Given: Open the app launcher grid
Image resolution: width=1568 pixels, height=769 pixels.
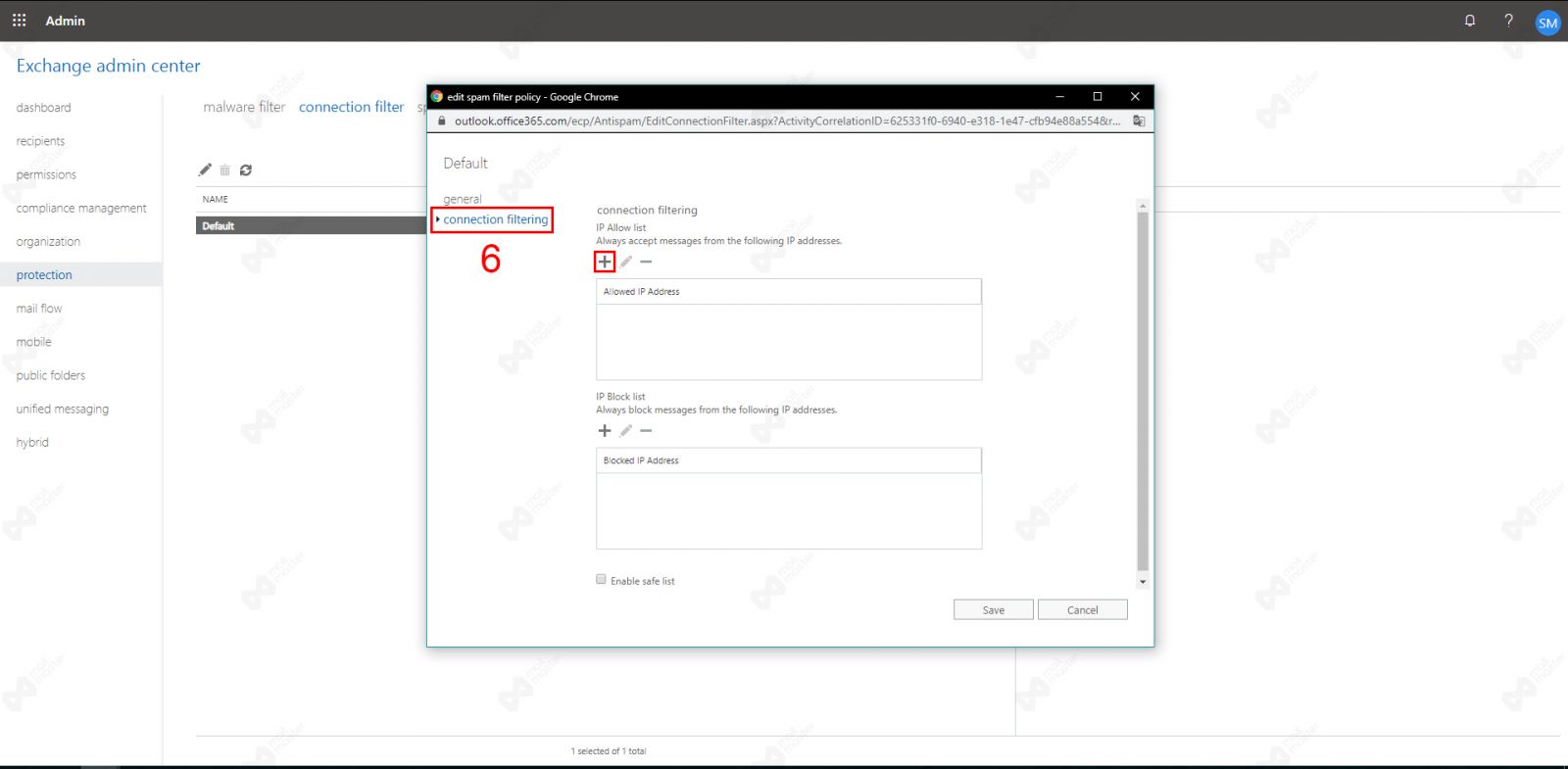Looking at the screenshot, I should (19, 20).
